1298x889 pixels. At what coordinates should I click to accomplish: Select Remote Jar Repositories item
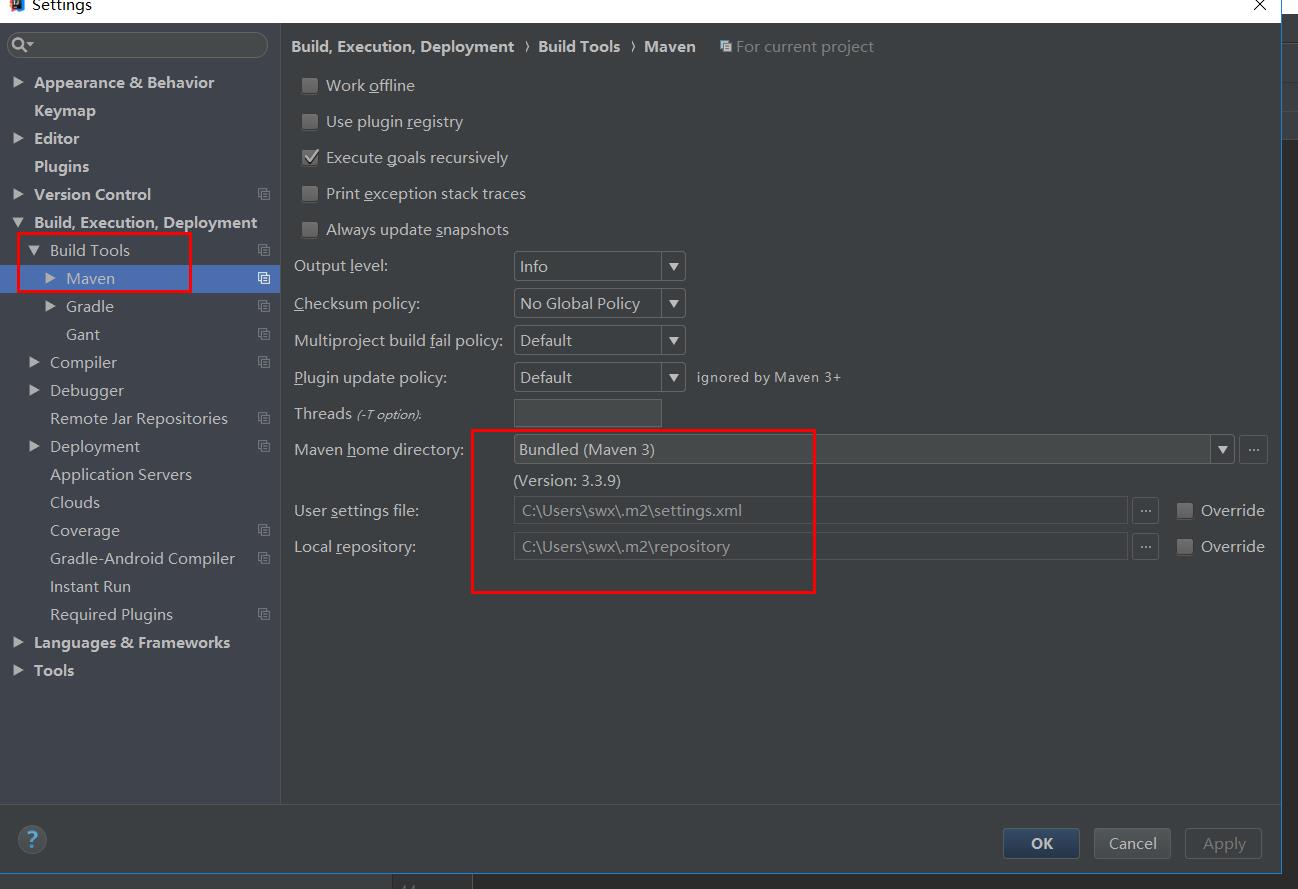pyautogui.click(x=139, y=418)
